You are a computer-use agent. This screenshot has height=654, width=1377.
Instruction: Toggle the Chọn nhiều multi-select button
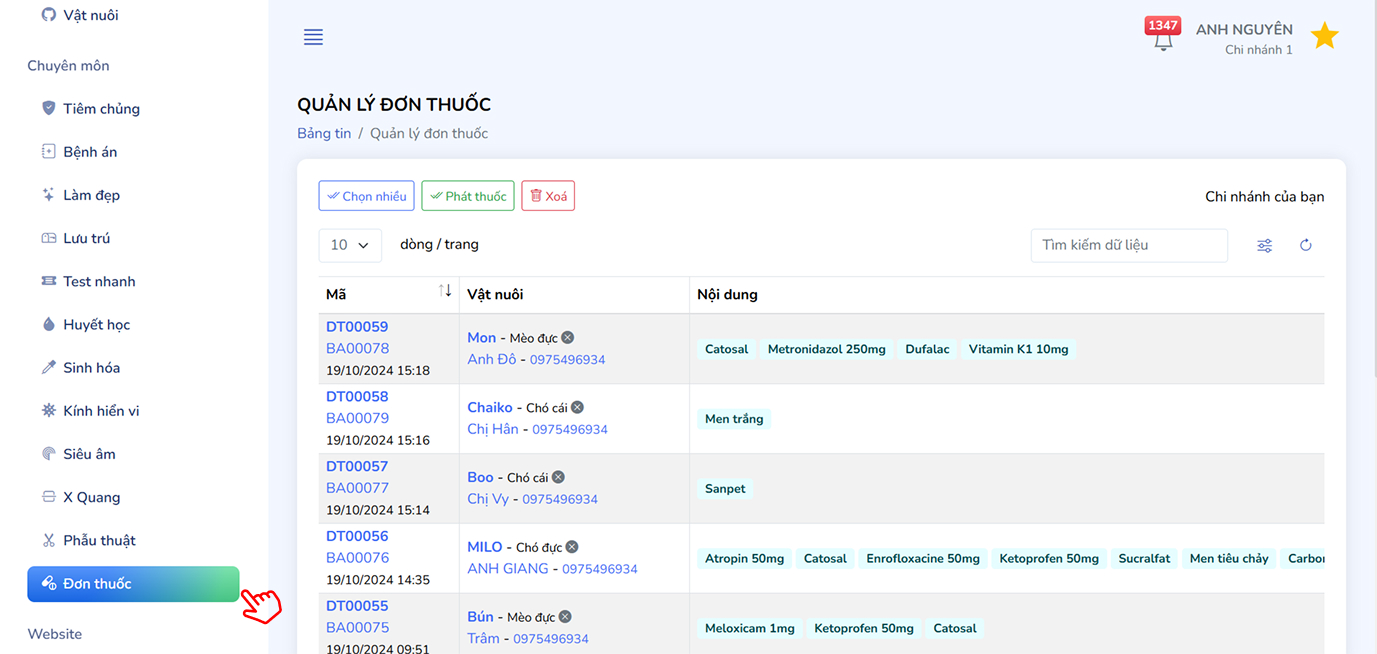tap(366, 196)
